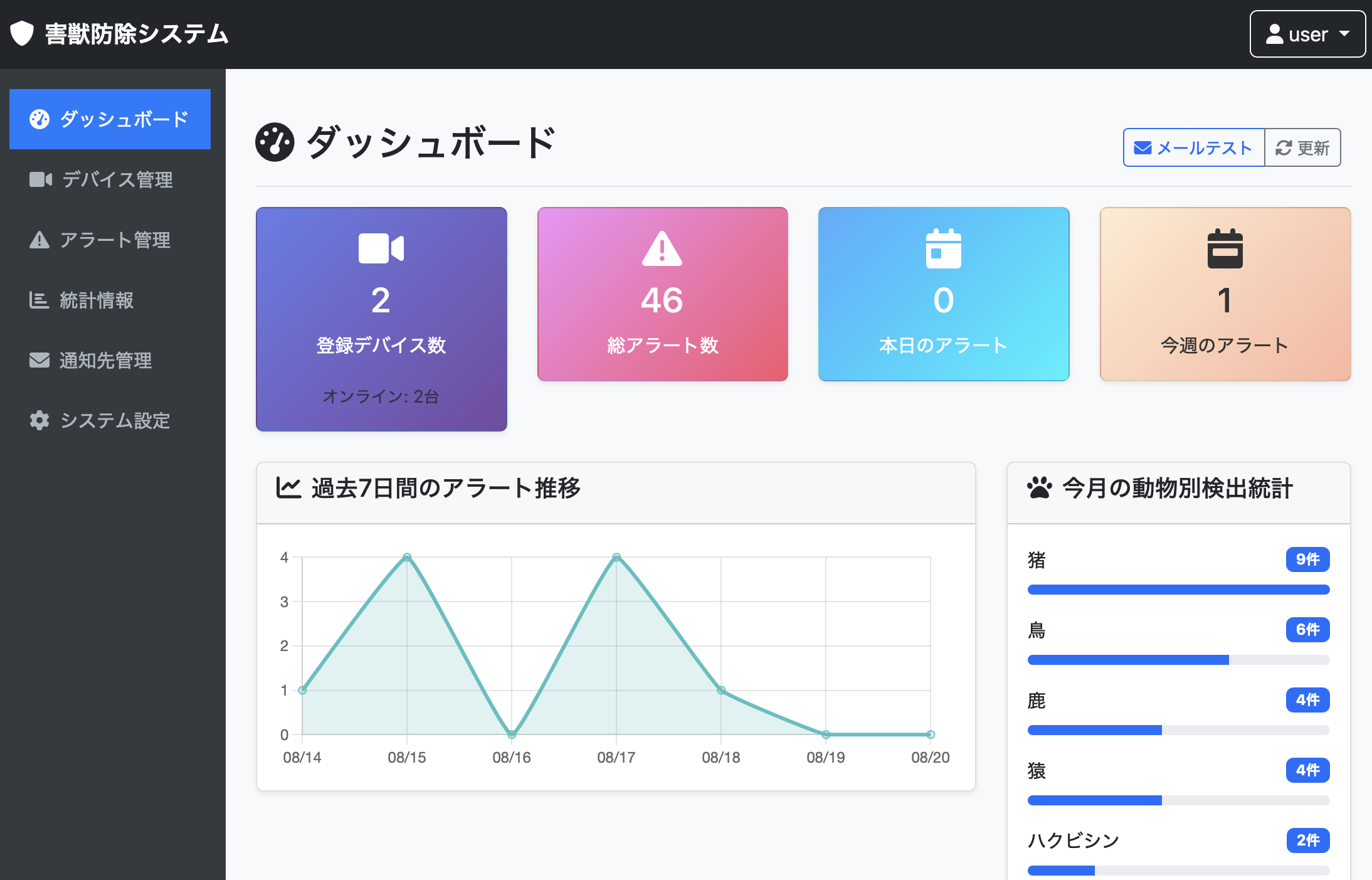This screenshot has width=1372, height=880.
Task: Click the 08/15 data point on the chart
Action: click(x=407, y=557)
